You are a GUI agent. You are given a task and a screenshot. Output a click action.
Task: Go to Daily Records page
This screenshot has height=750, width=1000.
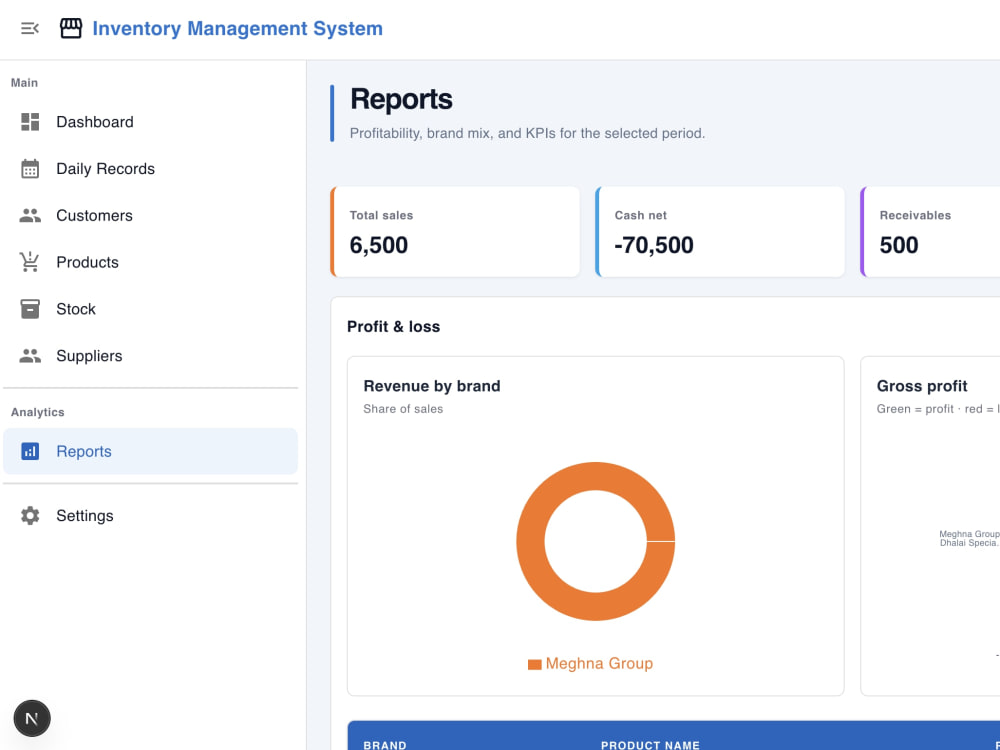tap(151, 168)
